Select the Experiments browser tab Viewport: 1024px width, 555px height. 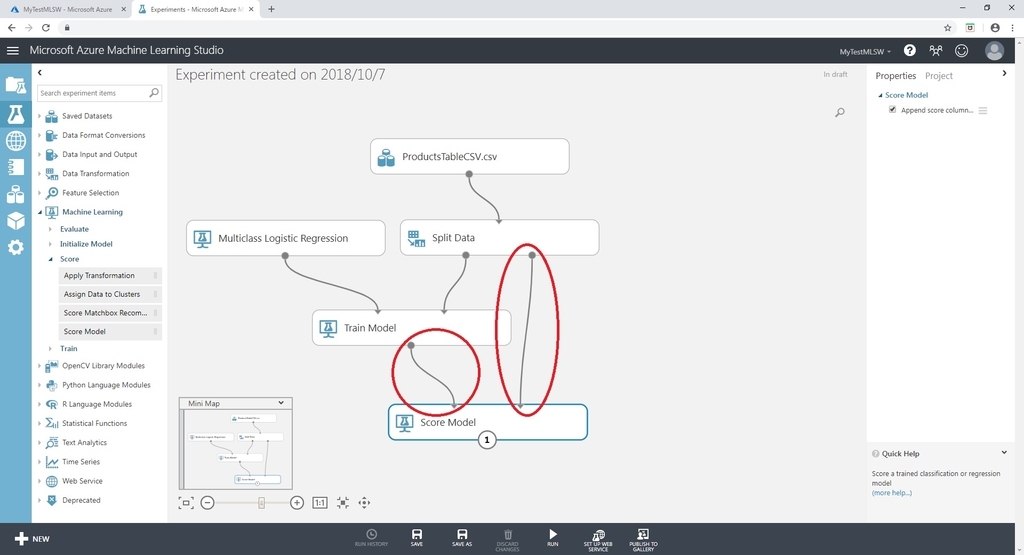pyautogui.click(x=195, y=9)
